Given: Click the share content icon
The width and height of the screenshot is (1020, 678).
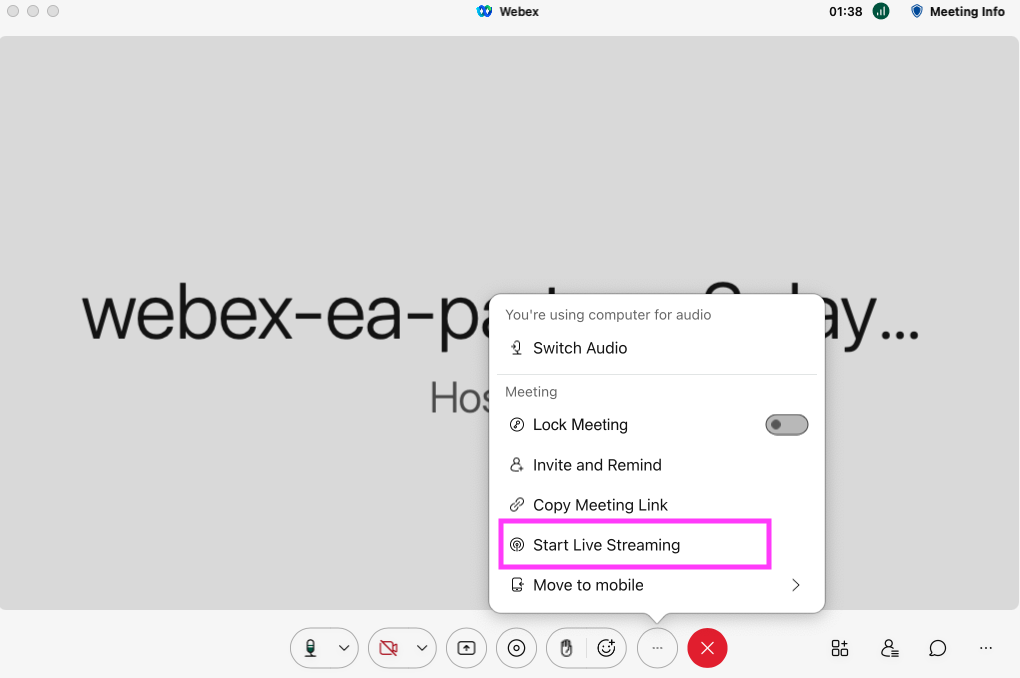Looking at the screenshot, I should tap(466, 648).
